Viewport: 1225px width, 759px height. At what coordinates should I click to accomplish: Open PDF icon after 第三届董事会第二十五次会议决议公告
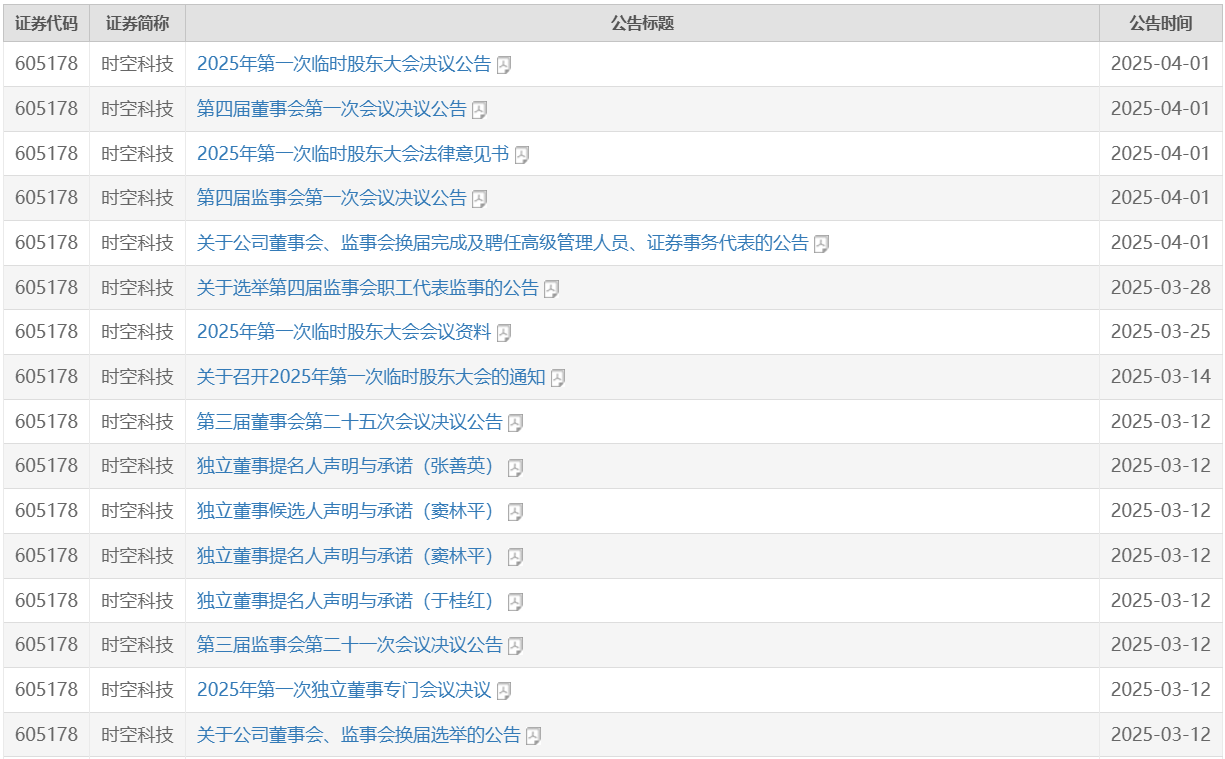[515, 423]
